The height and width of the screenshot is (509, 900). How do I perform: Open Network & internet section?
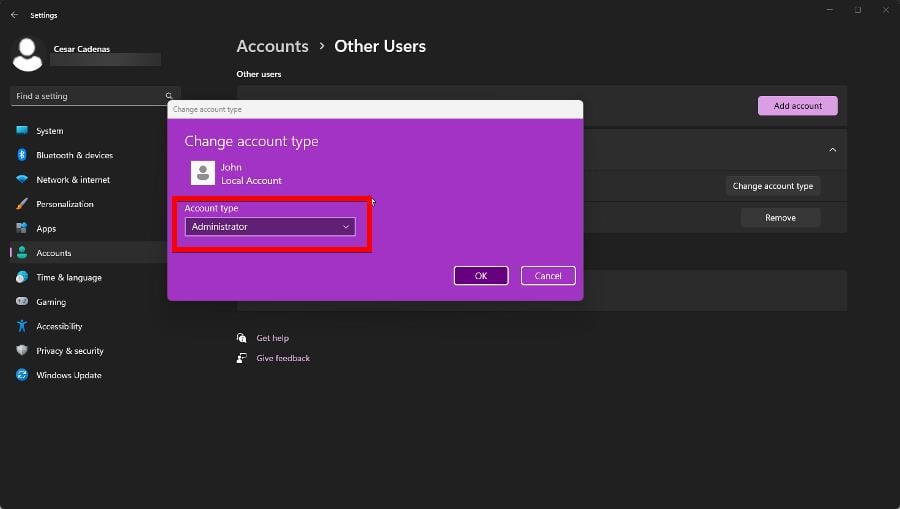(x=73, y=180)
